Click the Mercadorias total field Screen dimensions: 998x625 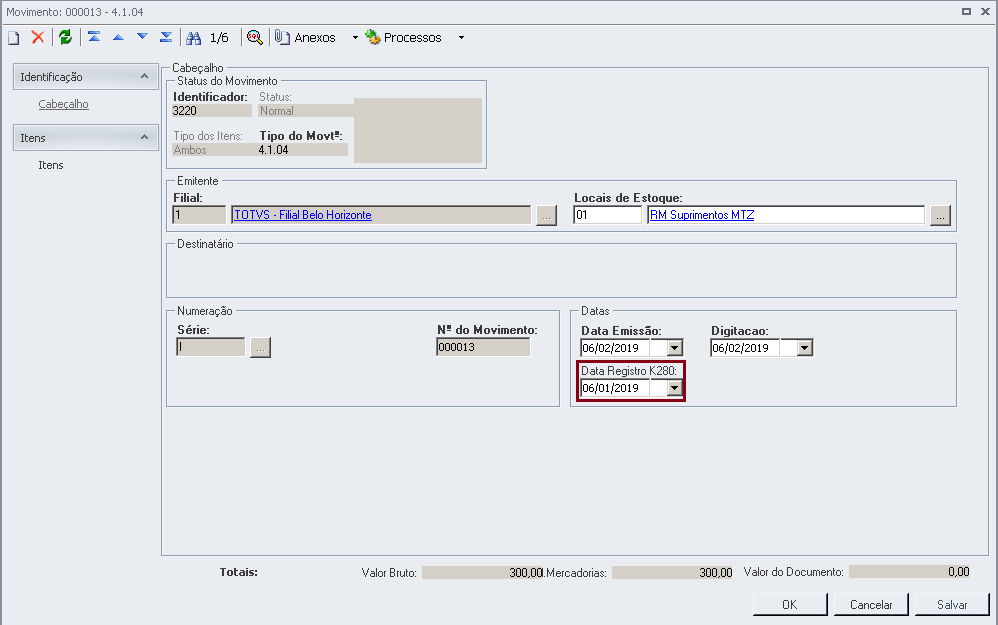pyautogui.click(x=673, y=573)
